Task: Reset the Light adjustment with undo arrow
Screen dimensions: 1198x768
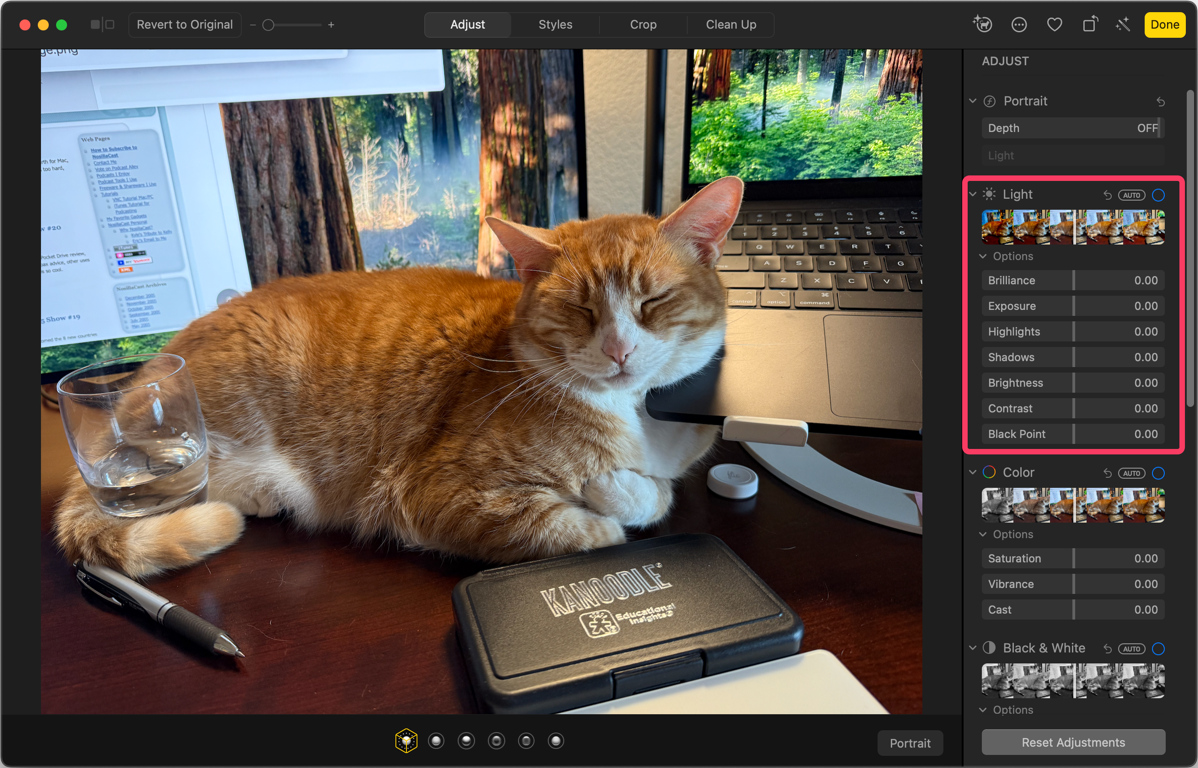Action: [x=1107, y=195]
